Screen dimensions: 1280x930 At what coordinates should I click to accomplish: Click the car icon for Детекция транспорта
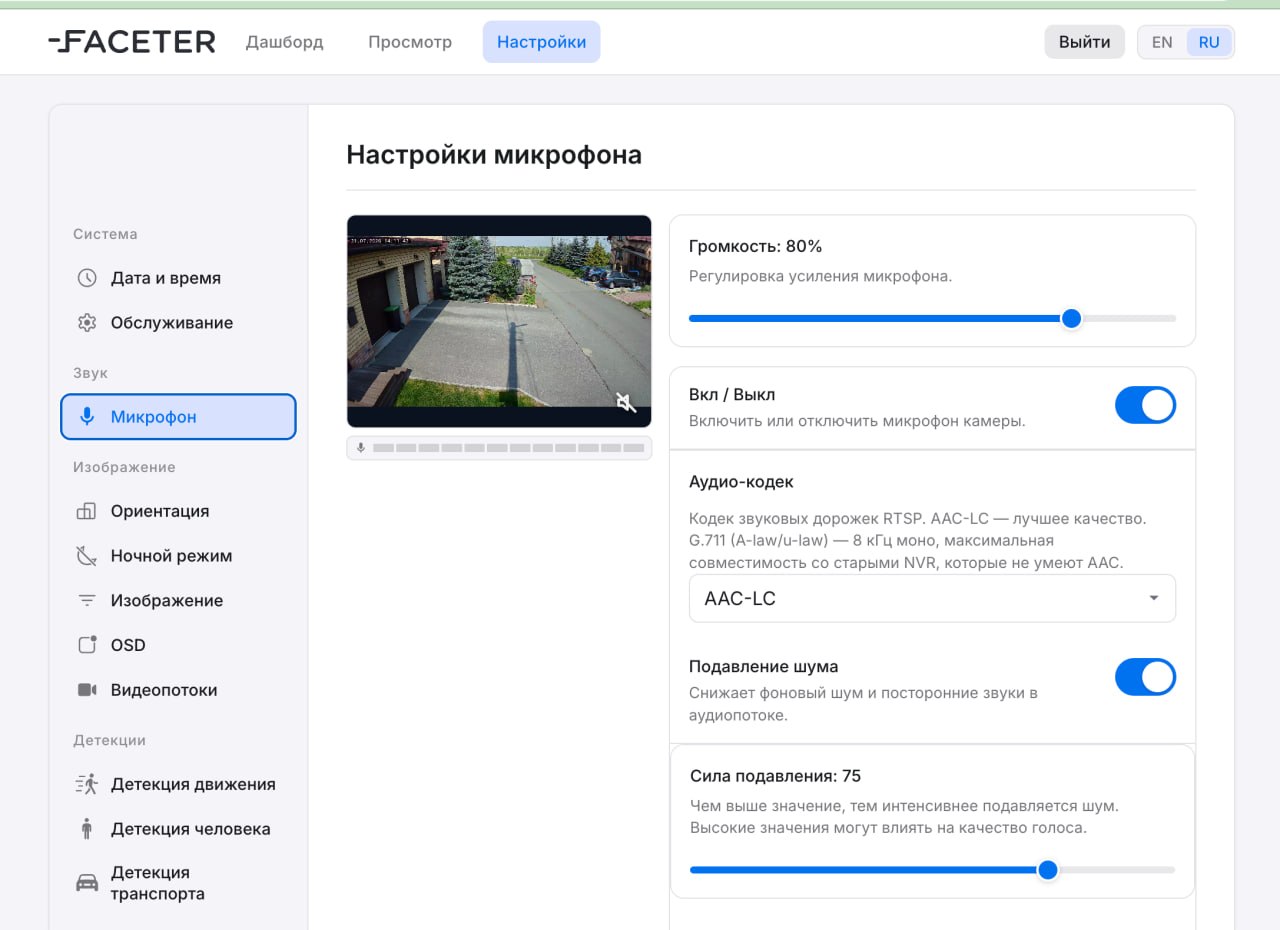(x=87, y=883)
